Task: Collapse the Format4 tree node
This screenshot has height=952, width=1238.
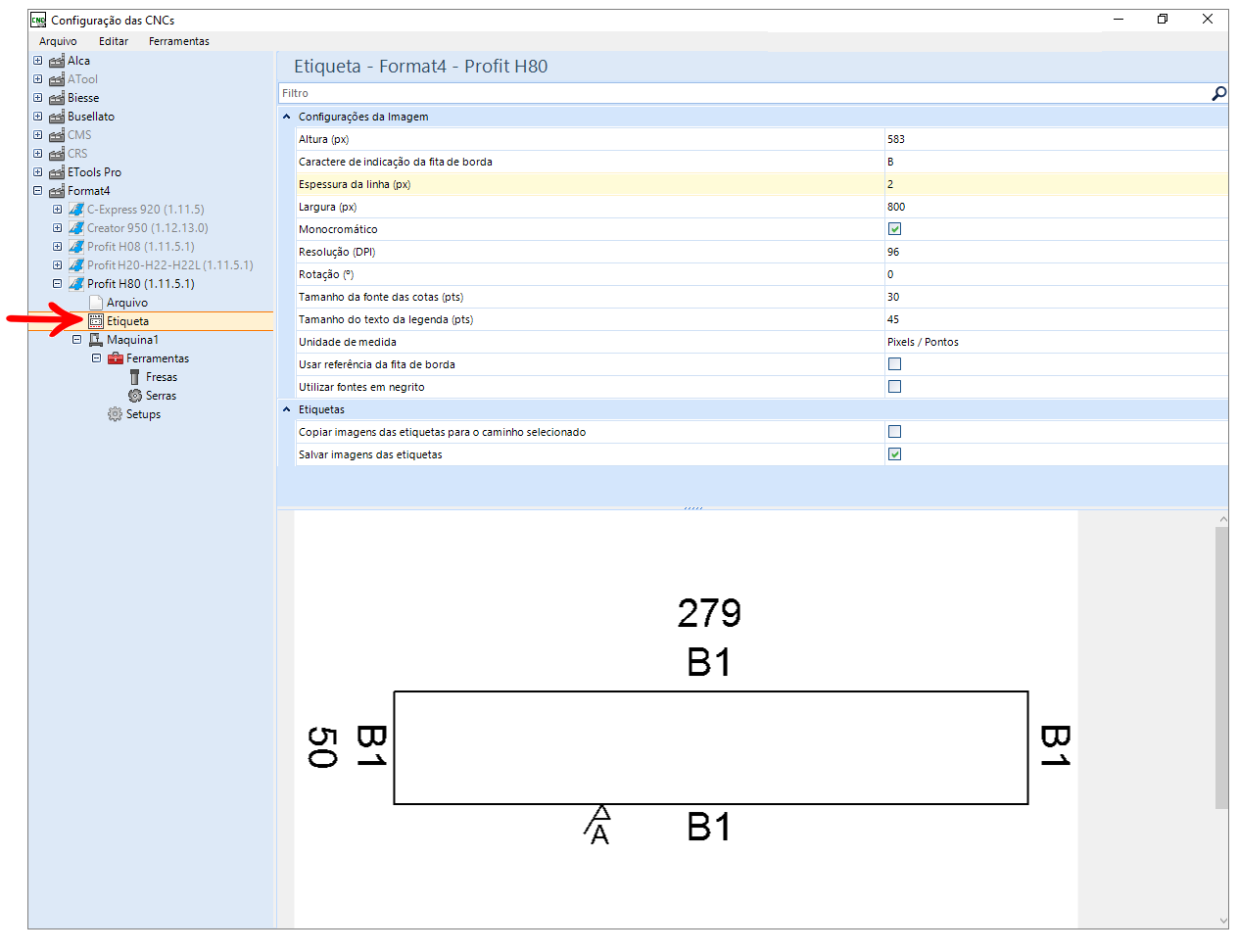Action: click(38, 191)
